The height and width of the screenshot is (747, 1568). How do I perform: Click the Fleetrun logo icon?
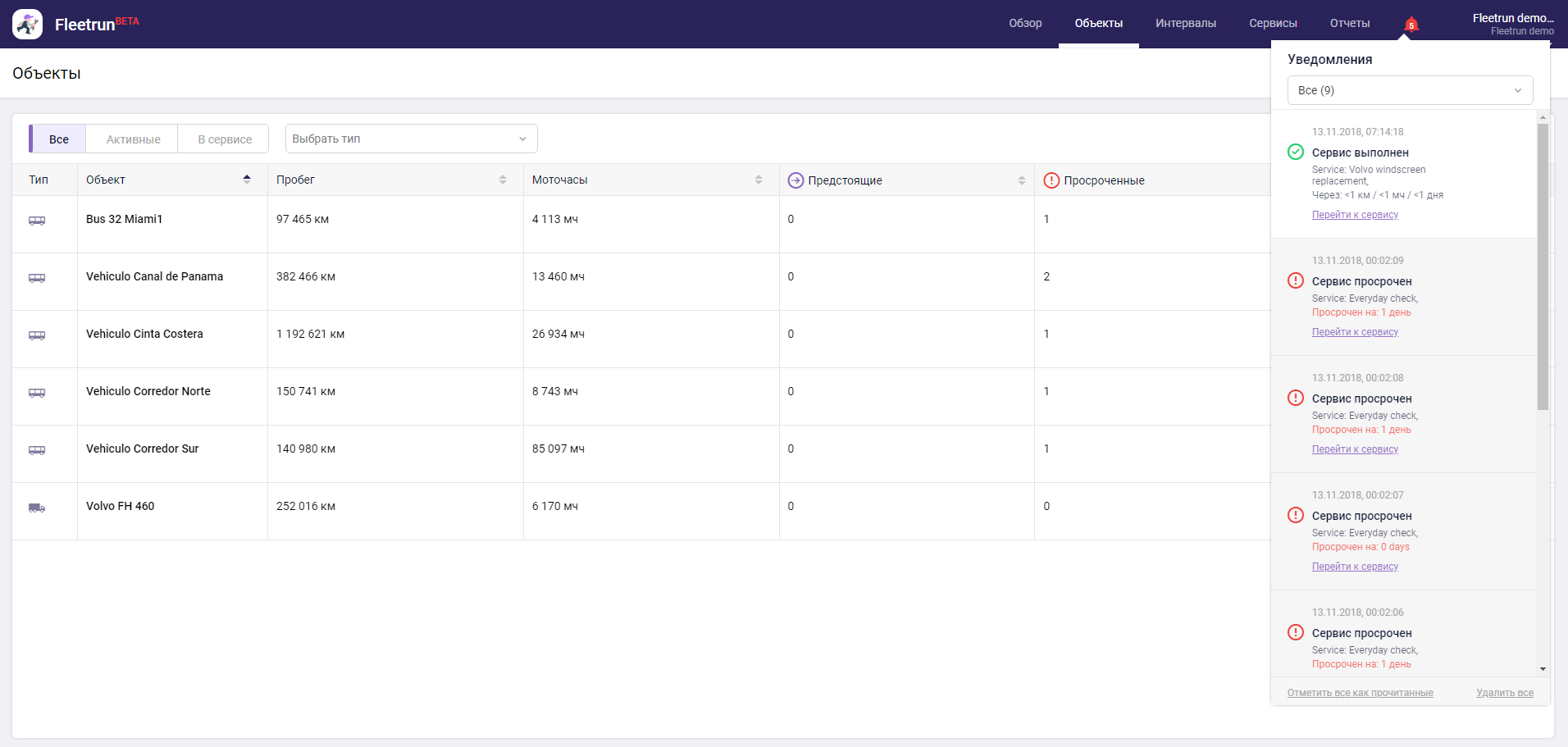[x=27, y=24]
